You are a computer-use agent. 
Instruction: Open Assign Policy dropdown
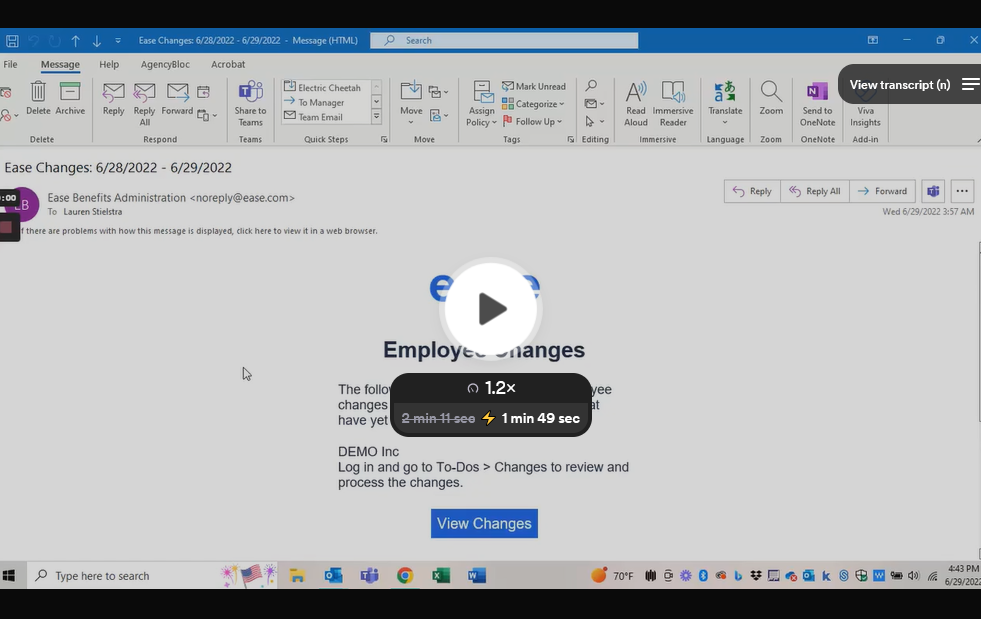pos(481,104)
